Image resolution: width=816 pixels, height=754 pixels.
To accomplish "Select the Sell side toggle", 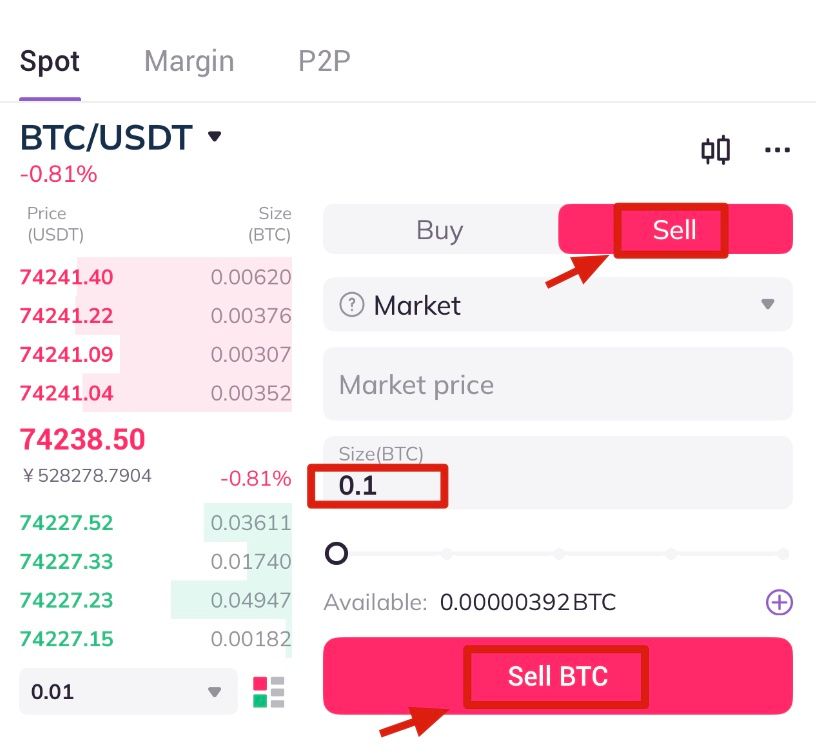I will [x=674, y=230].
